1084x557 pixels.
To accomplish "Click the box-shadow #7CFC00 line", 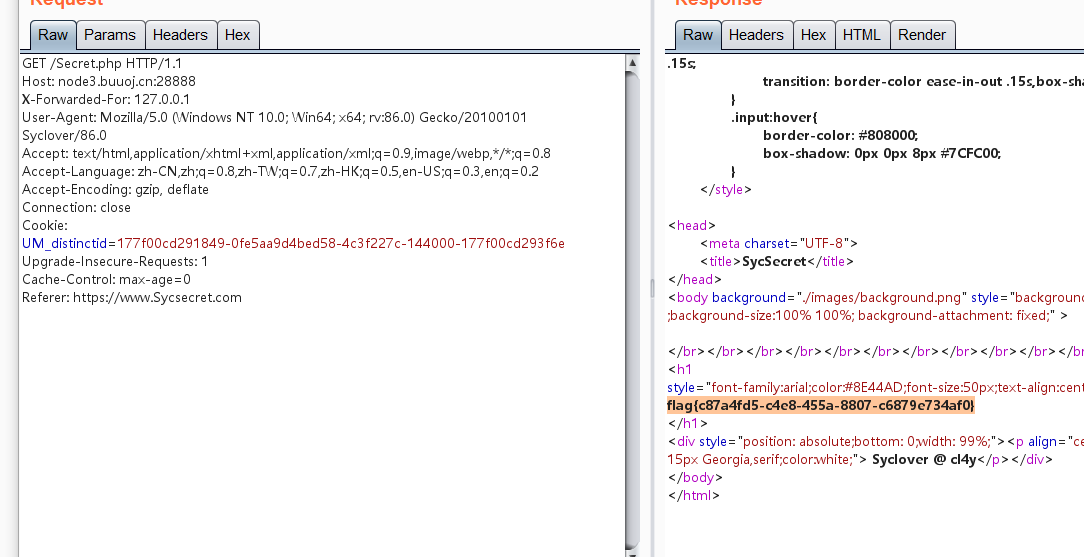I will coord(882,153).
